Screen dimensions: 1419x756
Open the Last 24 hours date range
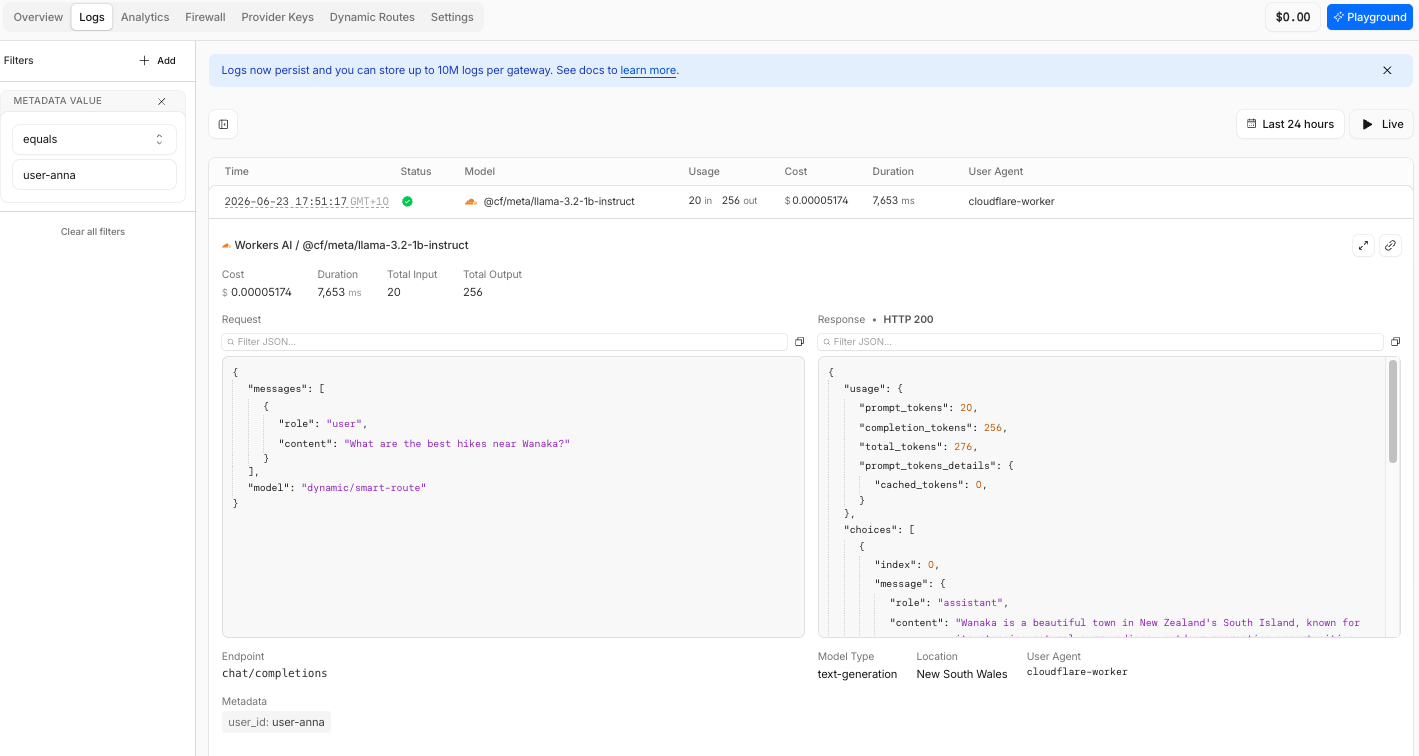[1290, 124]
